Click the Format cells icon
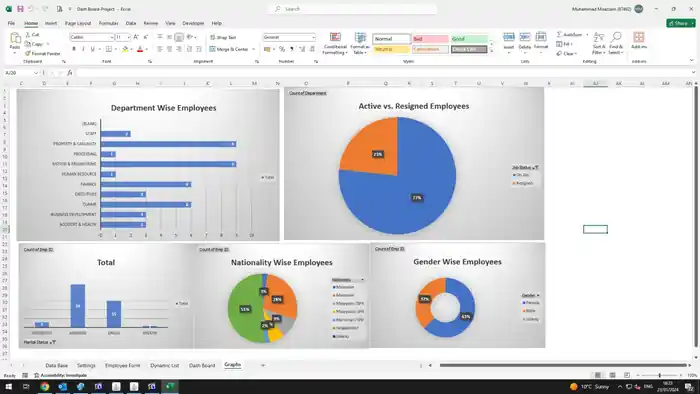700x394 pixels. point(541,37)
